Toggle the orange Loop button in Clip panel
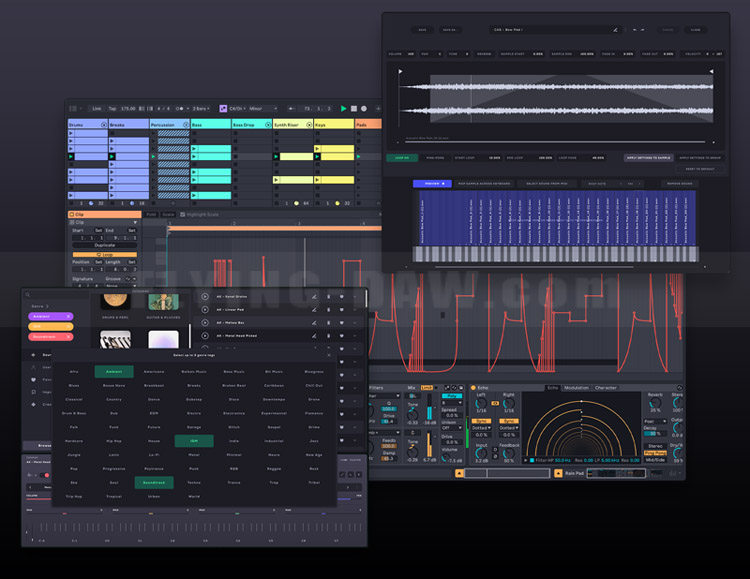Image resolution: width=750 pixels, height=579 pixels. 105,255
